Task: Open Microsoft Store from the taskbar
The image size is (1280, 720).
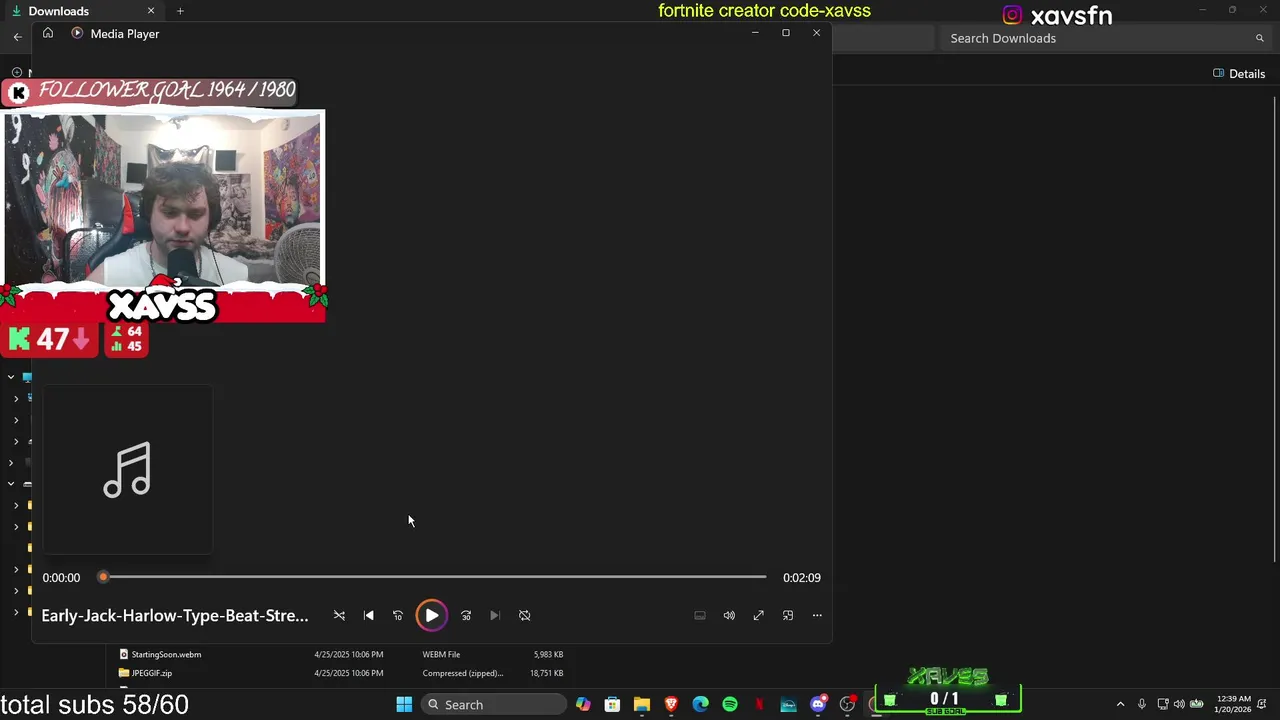Action: click(612, 705)
